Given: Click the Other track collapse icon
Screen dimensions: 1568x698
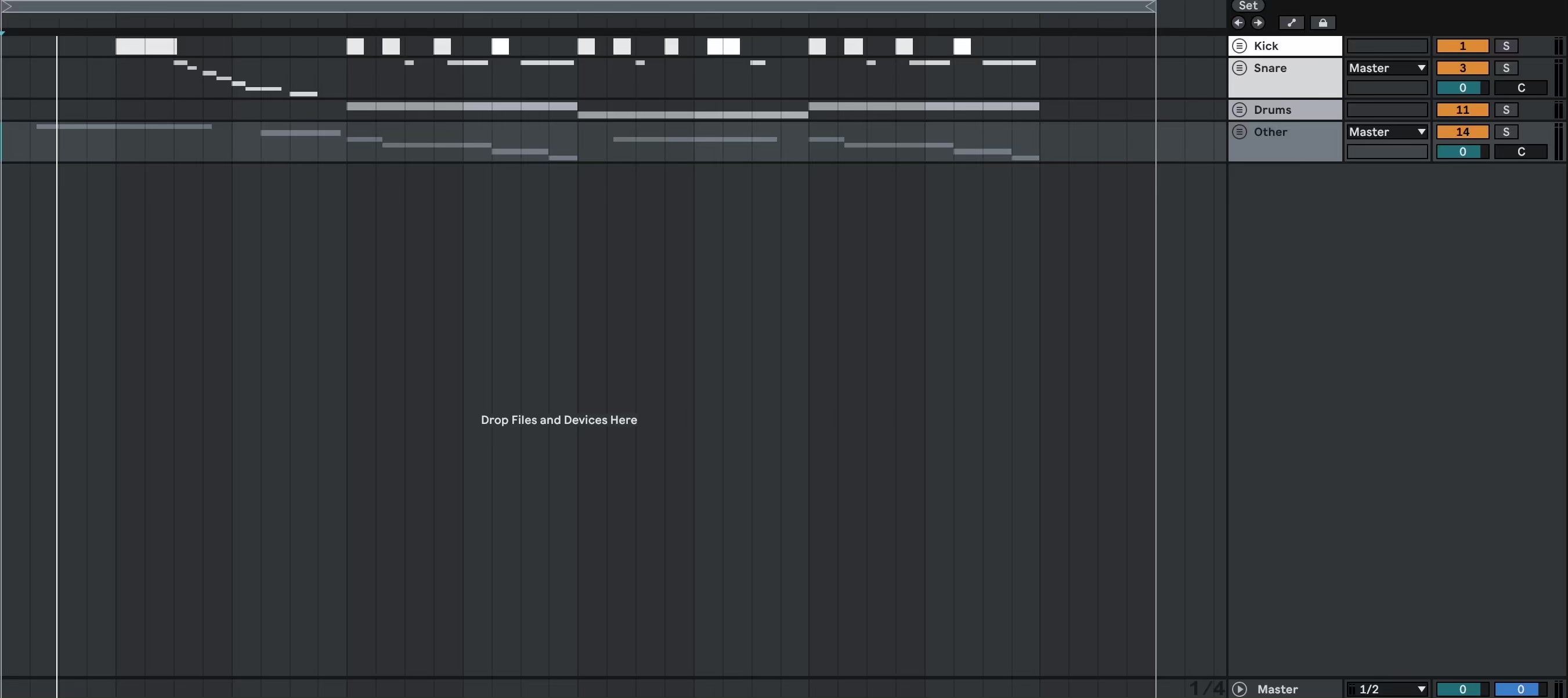Looking at the screenshot, I should tap(1240, 131).
